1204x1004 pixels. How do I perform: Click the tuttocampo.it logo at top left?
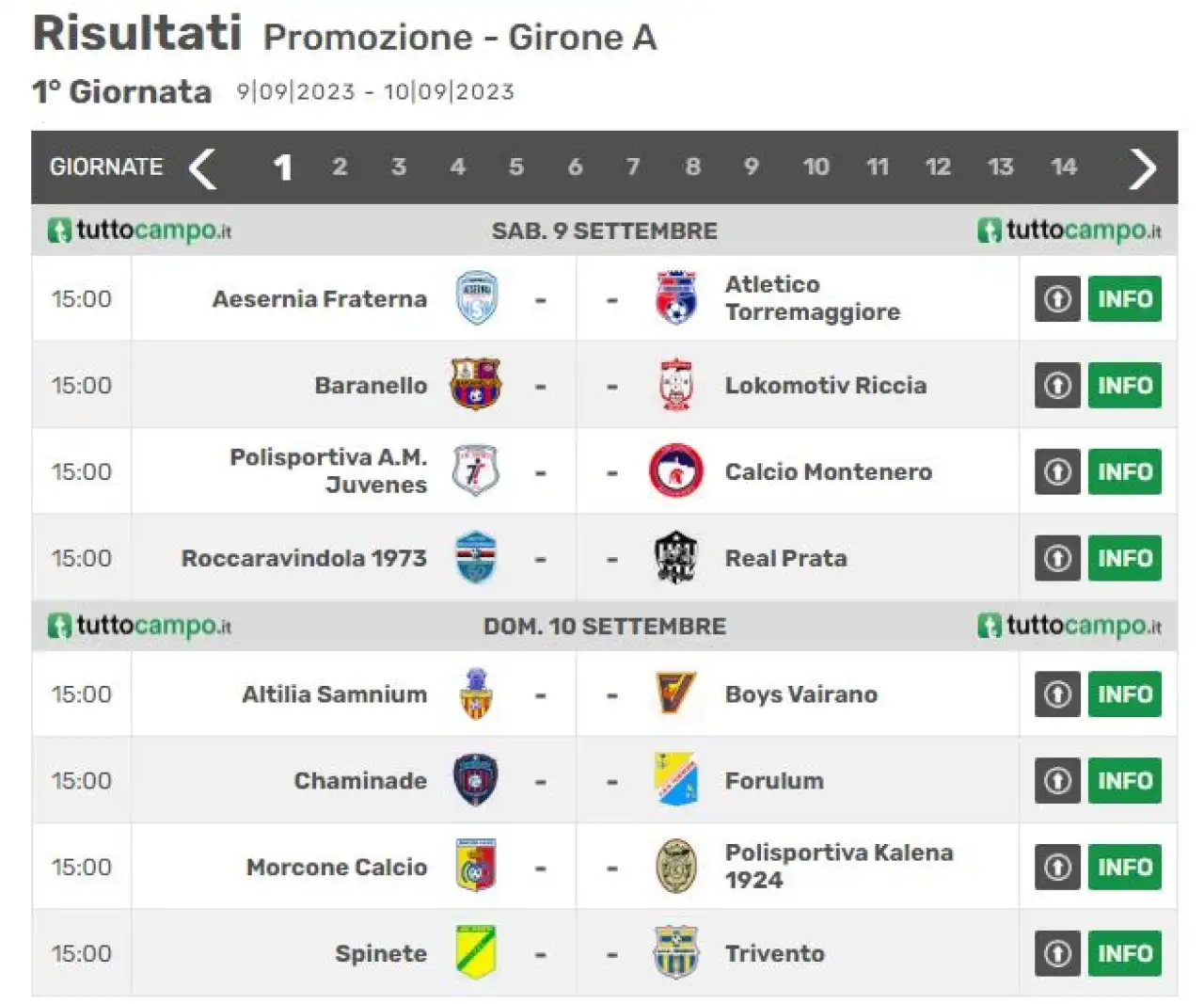point(139,231)
